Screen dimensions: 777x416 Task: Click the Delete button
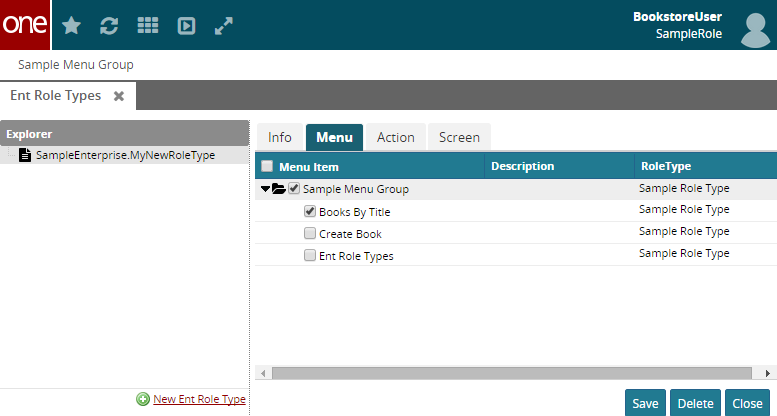coord(695,404)
